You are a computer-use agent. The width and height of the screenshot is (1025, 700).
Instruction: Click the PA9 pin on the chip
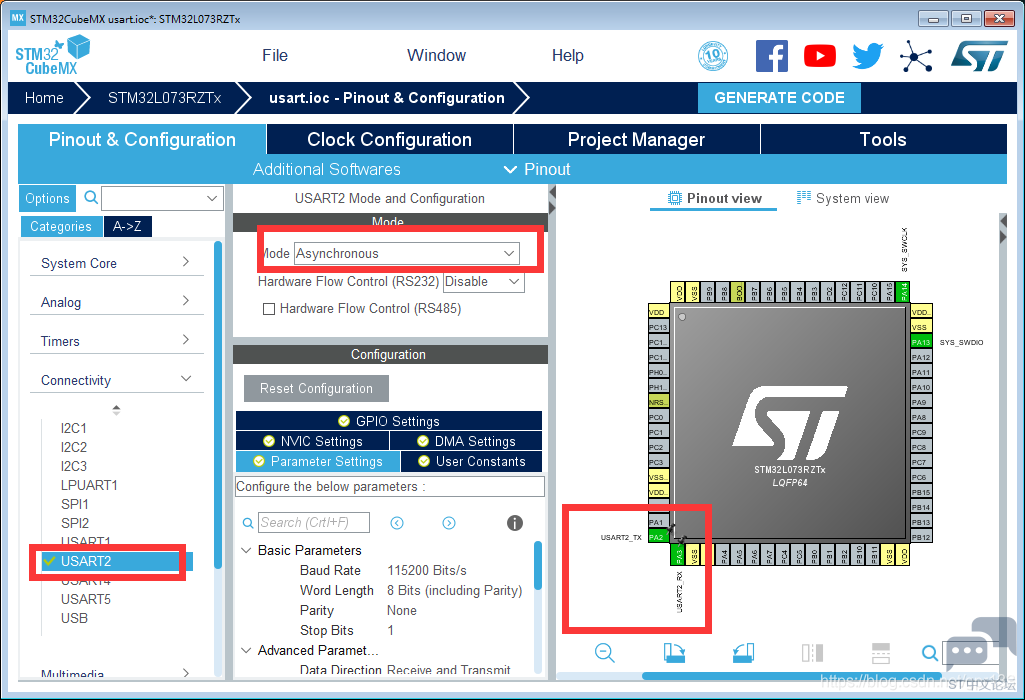click(x=921, y=402)
